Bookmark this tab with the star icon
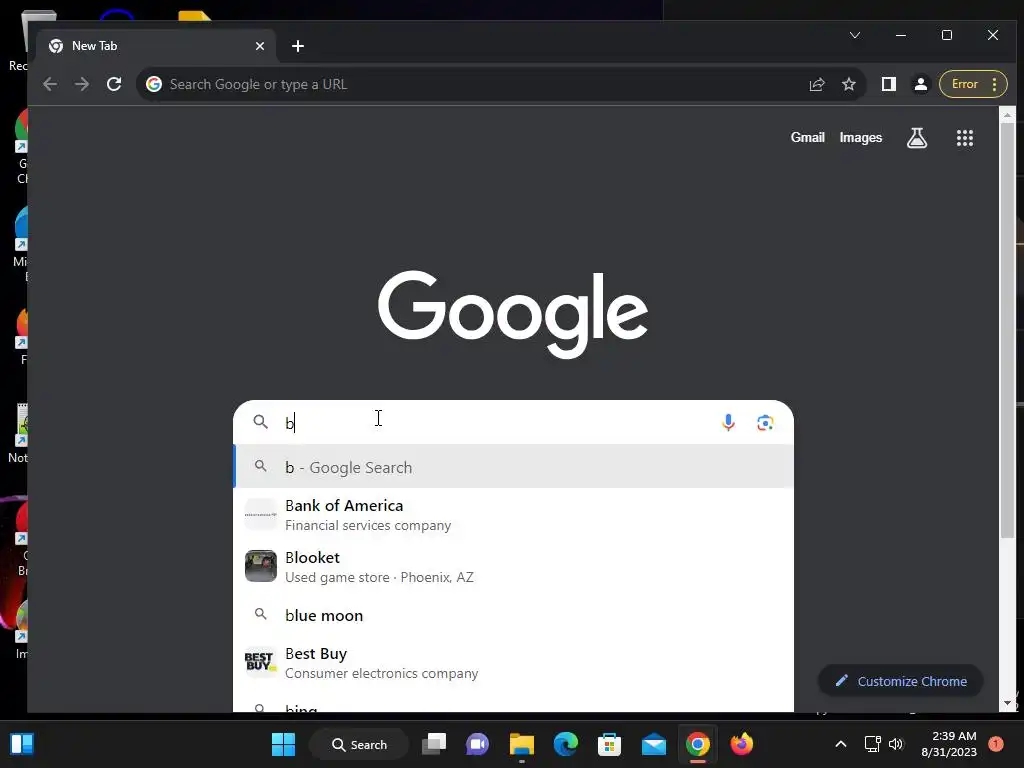The width and height of the screenshot is (1024, 768). 848,84
